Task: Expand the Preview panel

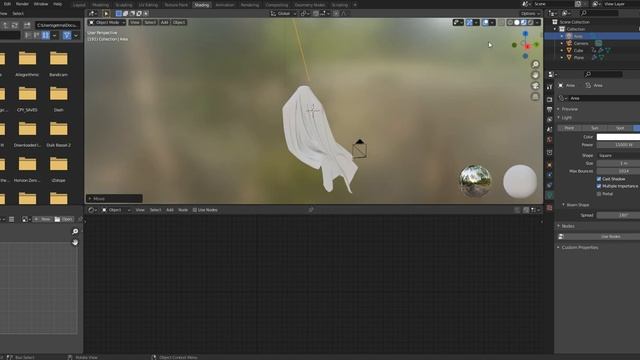Action: click(569, 109)
